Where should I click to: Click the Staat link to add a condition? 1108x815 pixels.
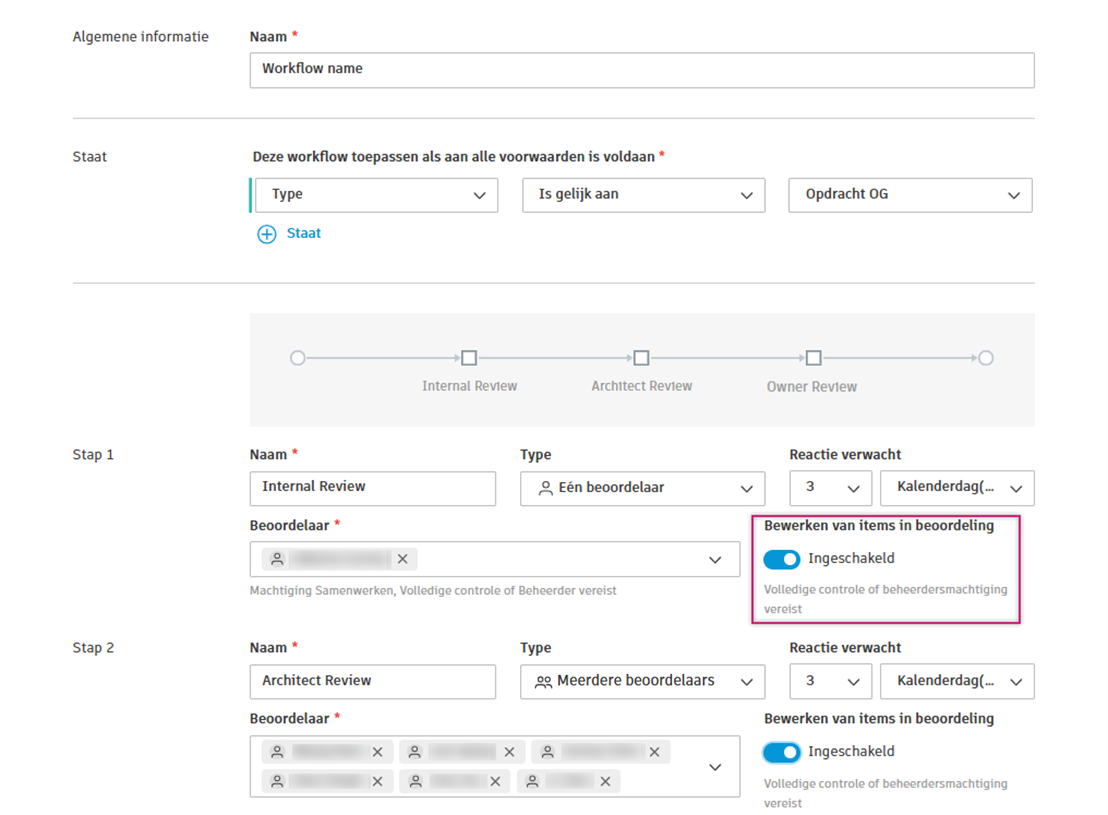(303, 233)
